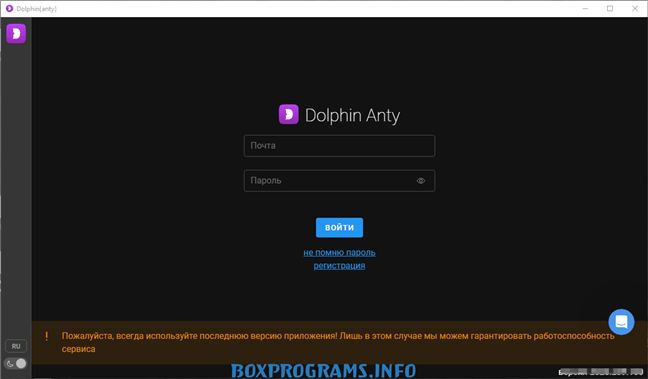Open the "регистрация" sign-up link
The image size is (648, 379).
click(339, 265)
